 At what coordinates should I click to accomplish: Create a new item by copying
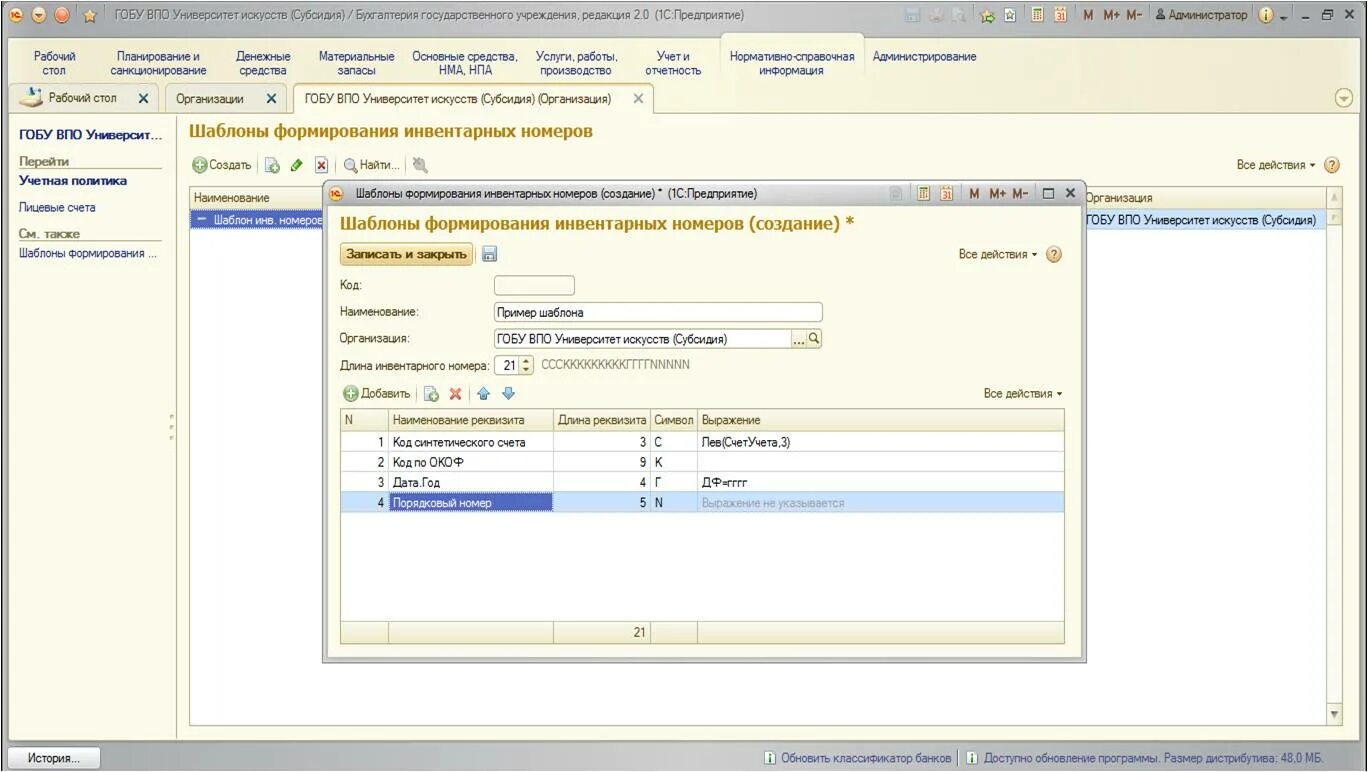click(x=272, y=165)
